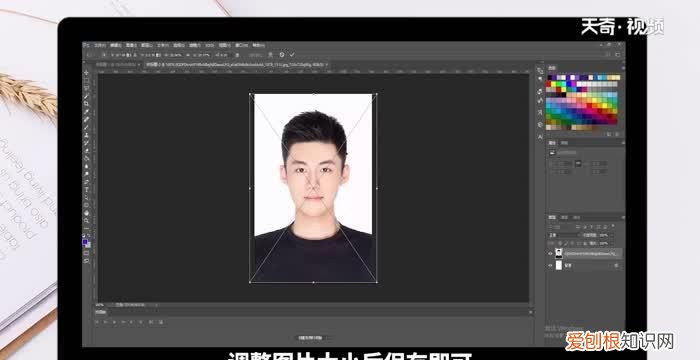Click the background color swatch

pyautogui.click(x=88, y=245)
